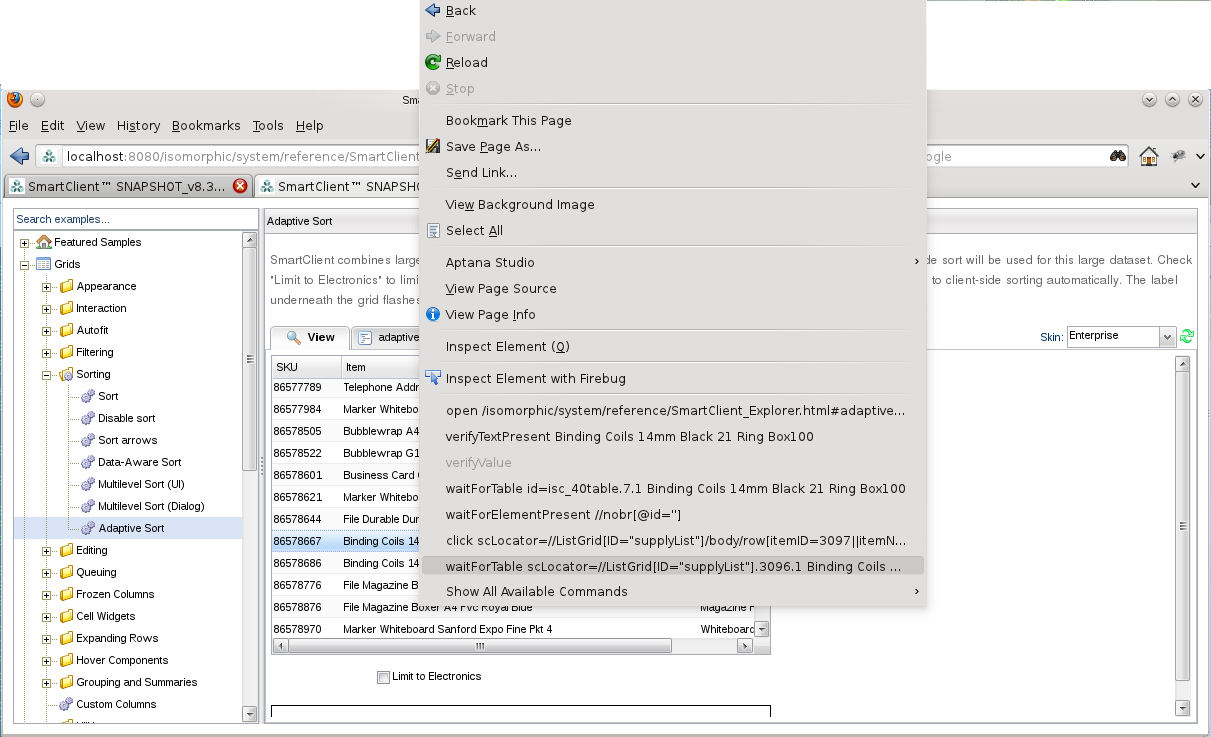
Task: Click Reload icon in context menu
Action: tap(433, 62)
